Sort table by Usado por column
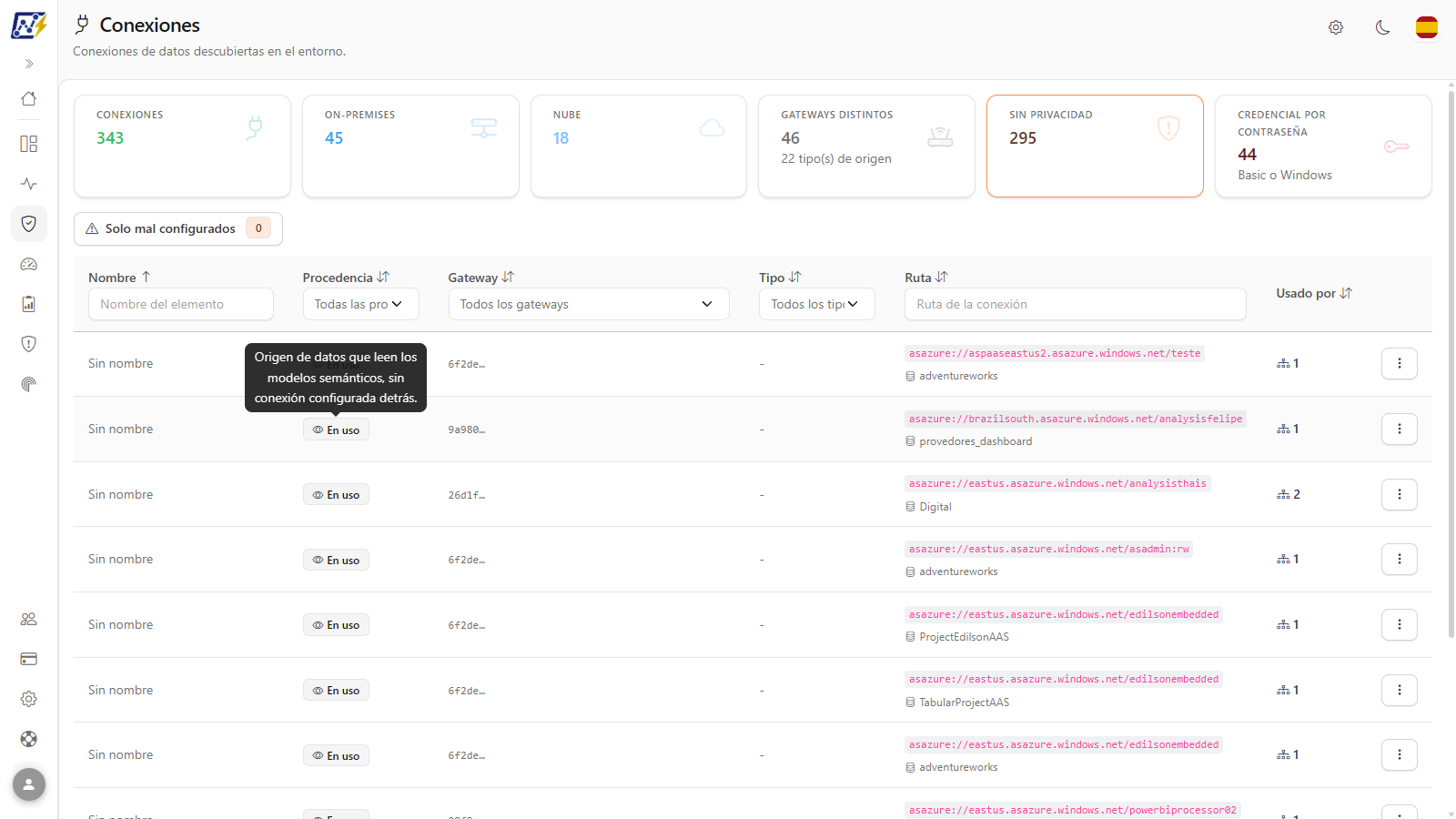 coord(1314,293)
